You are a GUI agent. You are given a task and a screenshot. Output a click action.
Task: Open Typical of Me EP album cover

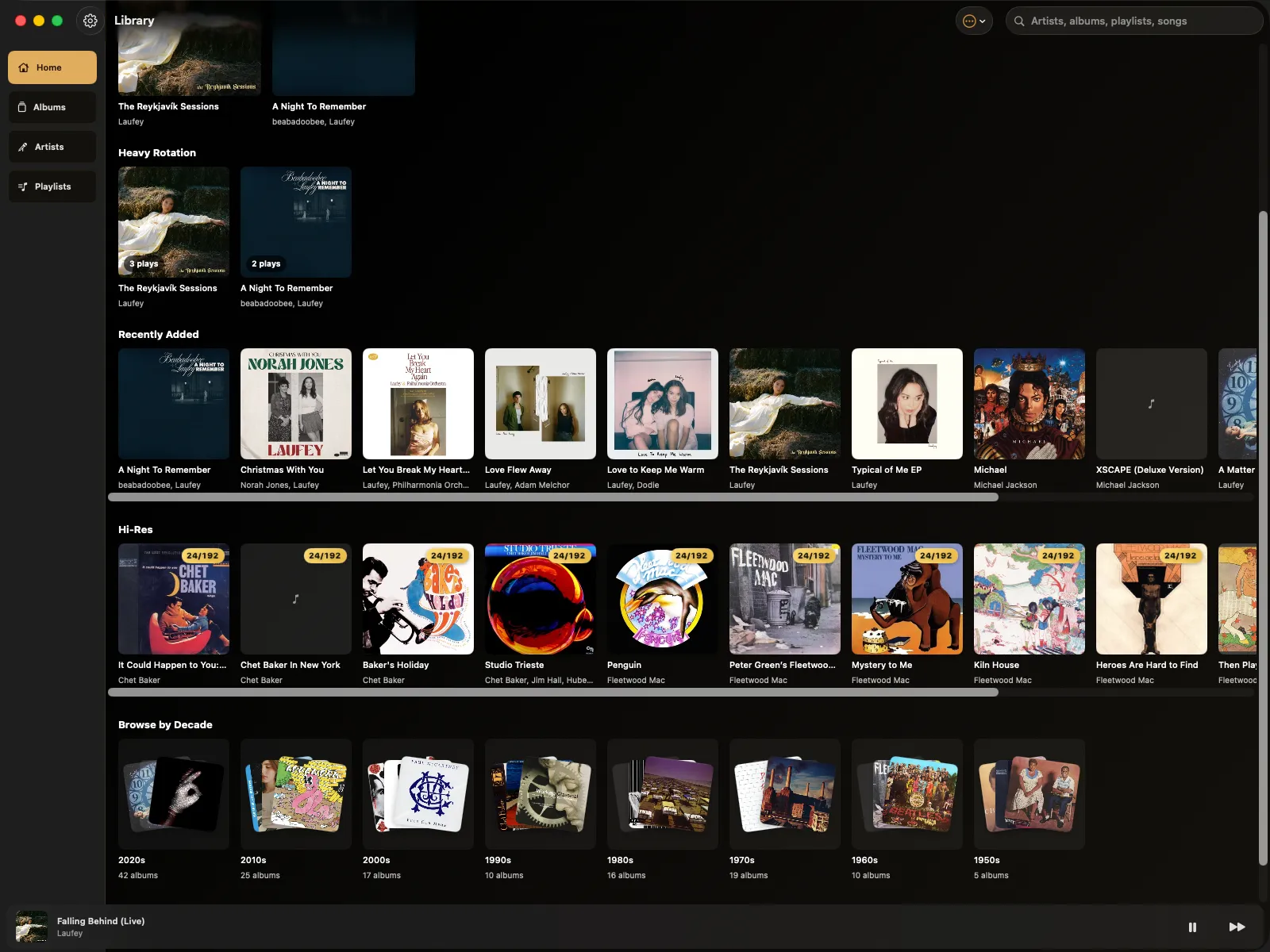(x=907, y=404)
